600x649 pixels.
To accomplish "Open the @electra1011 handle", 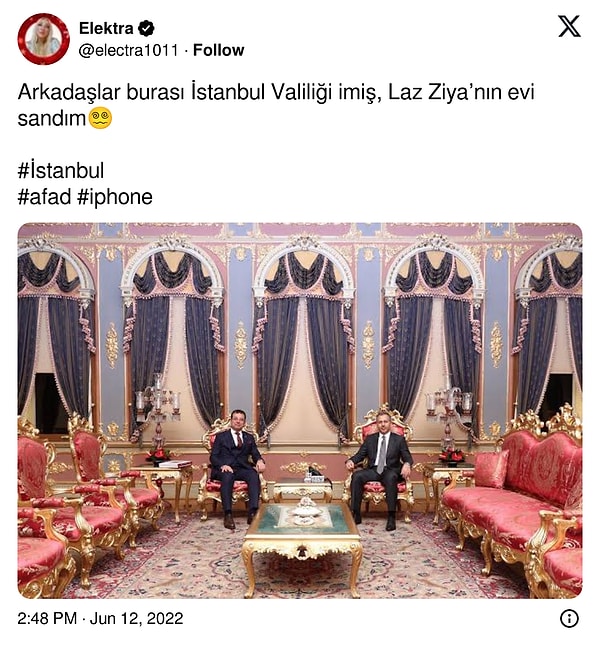I will pos(128,50).
